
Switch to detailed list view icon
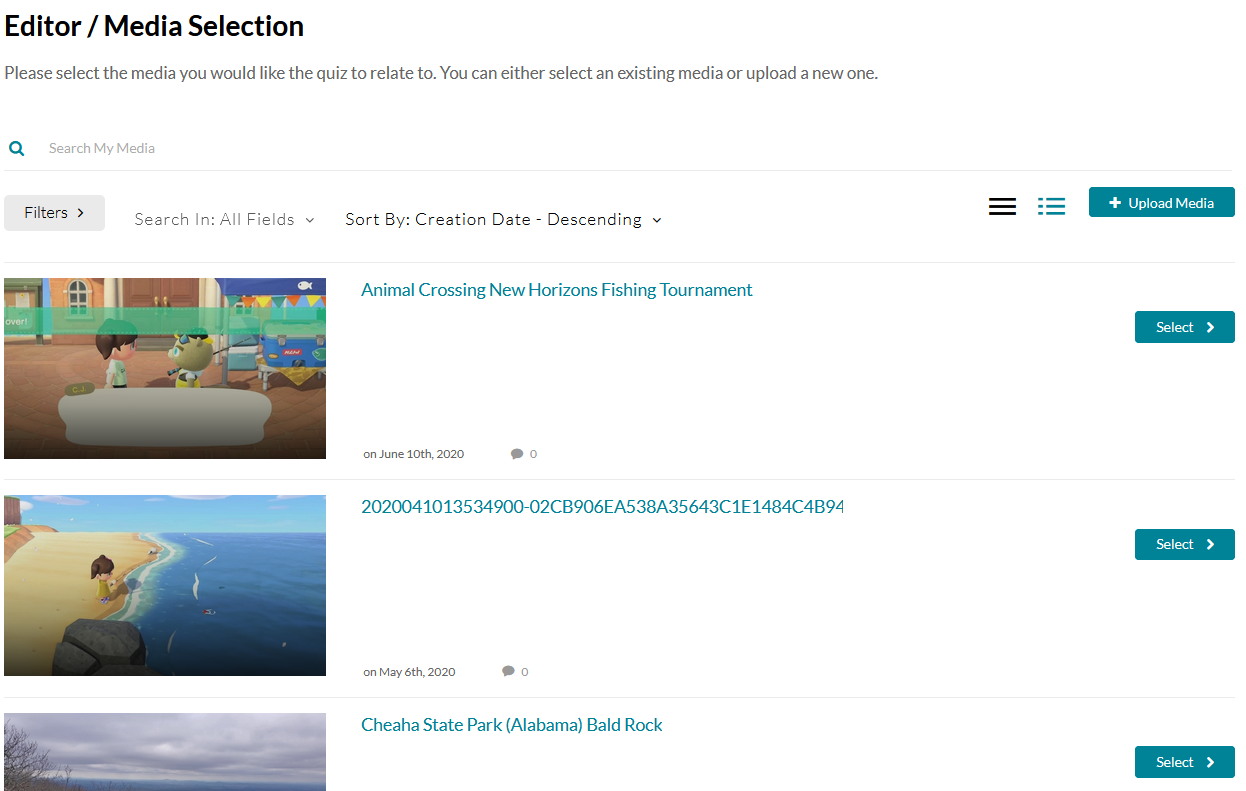[x=1051, y=206]
